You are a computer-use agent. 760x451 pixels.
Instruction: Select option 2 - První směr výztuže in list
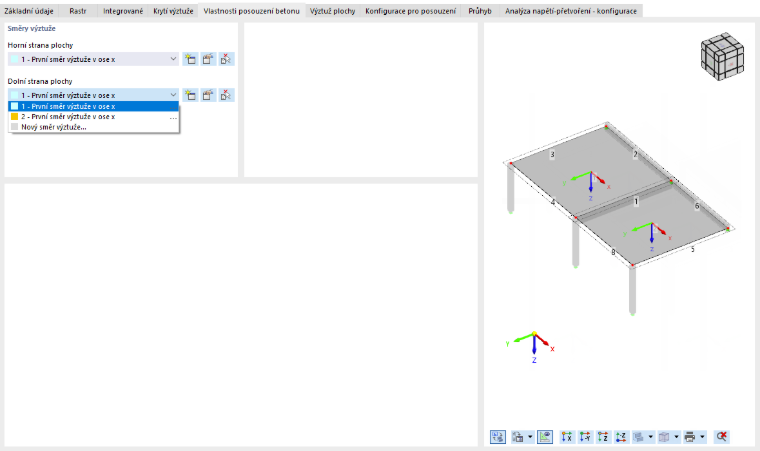tap(94, 117)
